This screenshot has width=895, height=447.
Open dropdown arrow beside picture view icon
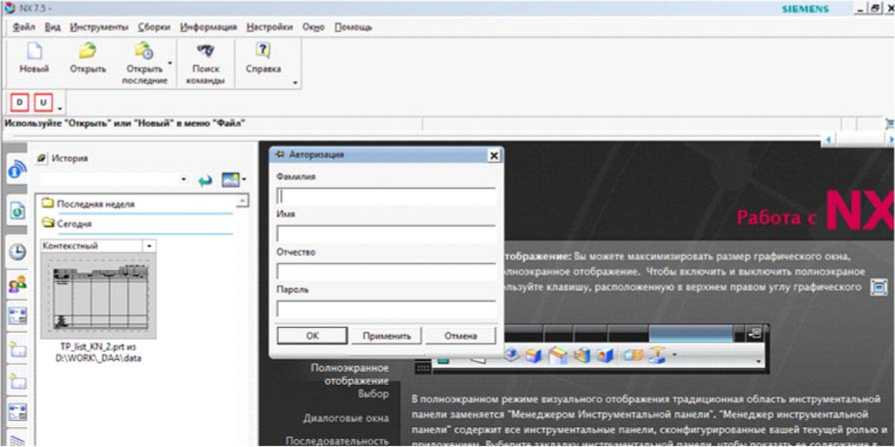244,180
